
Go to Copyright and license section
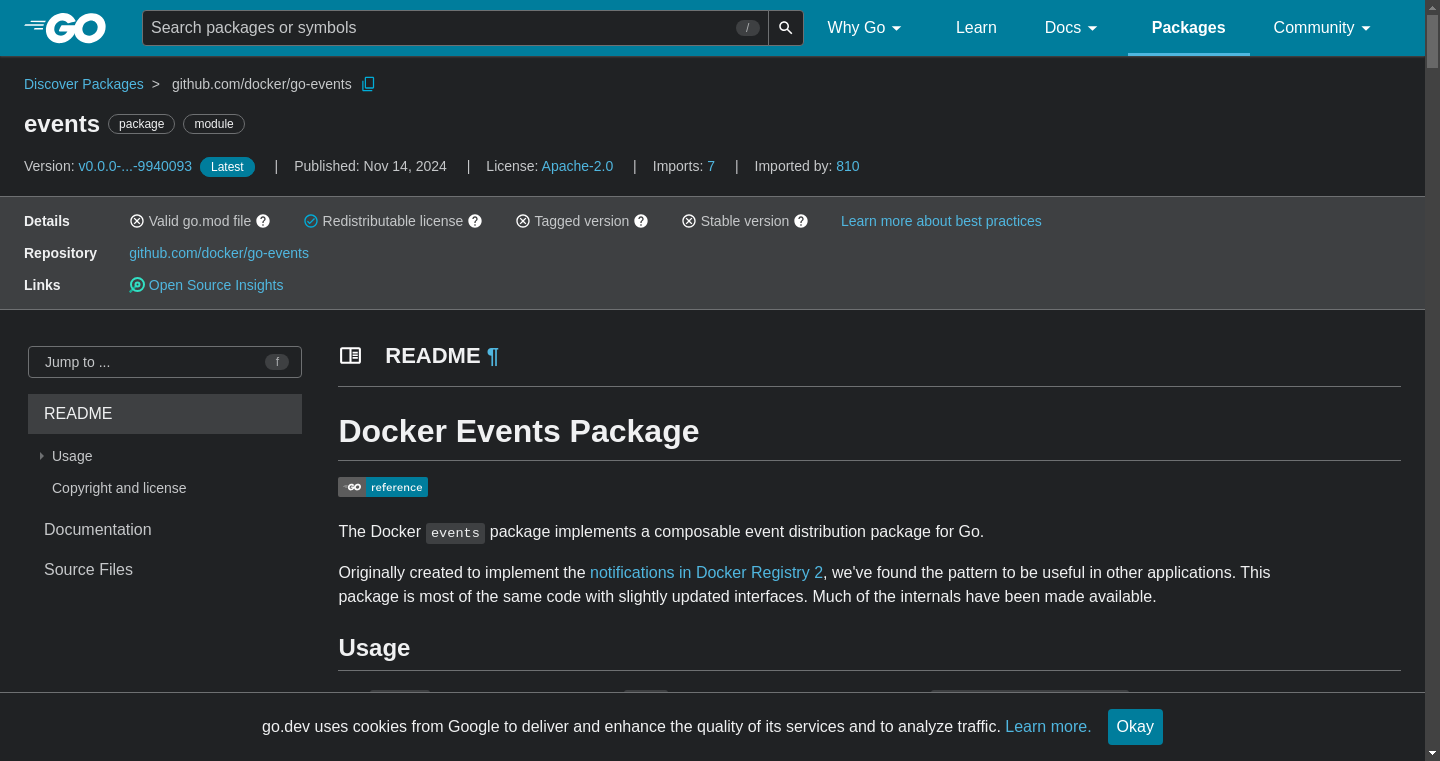point(119,488)
